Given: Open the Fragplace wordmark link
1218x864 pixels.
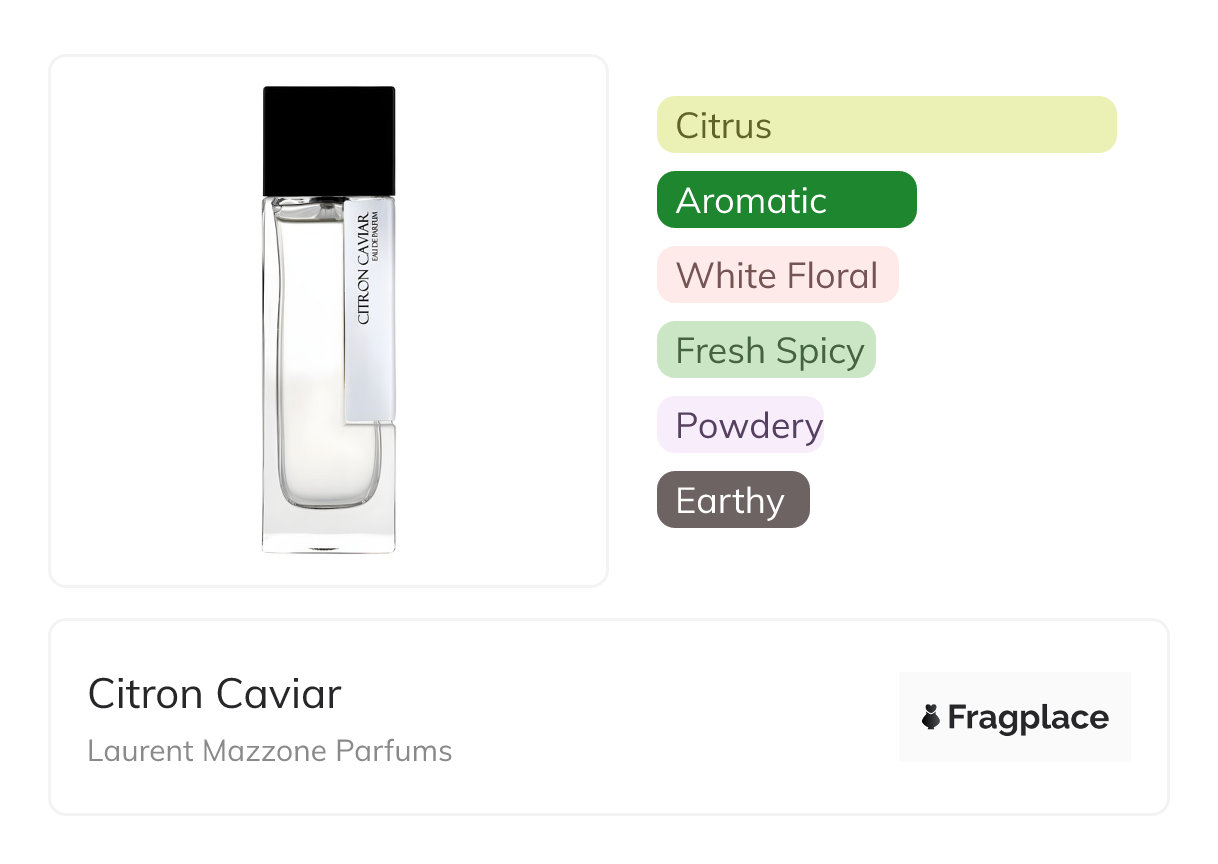Looking at the screenshot, I should pyautogui.click(x=1028, y=718).
